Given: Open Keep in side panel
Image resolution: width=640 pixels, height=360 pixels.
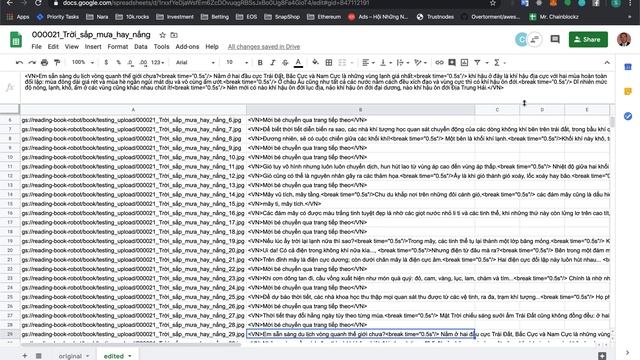Looking at the screenshot, I should 628,91.
